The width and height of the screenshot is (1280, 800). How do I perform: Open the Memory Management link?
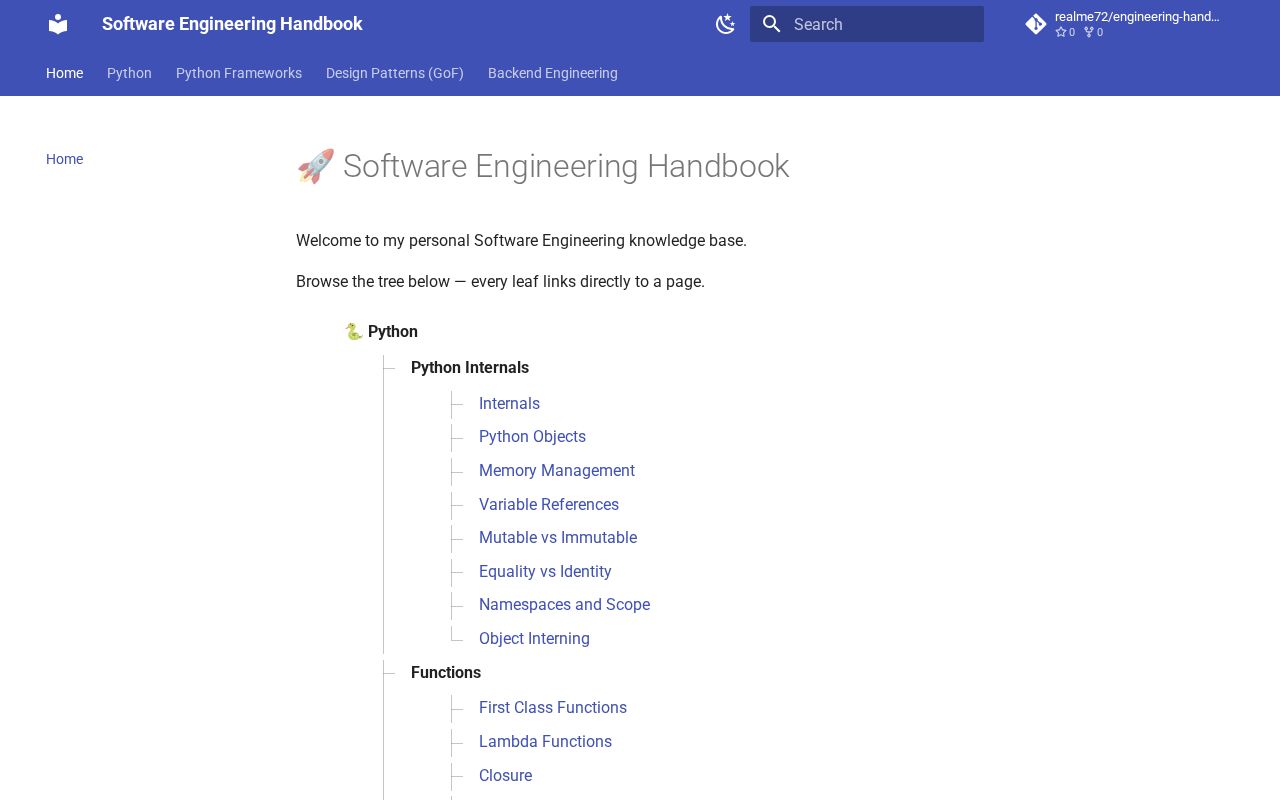557,471
